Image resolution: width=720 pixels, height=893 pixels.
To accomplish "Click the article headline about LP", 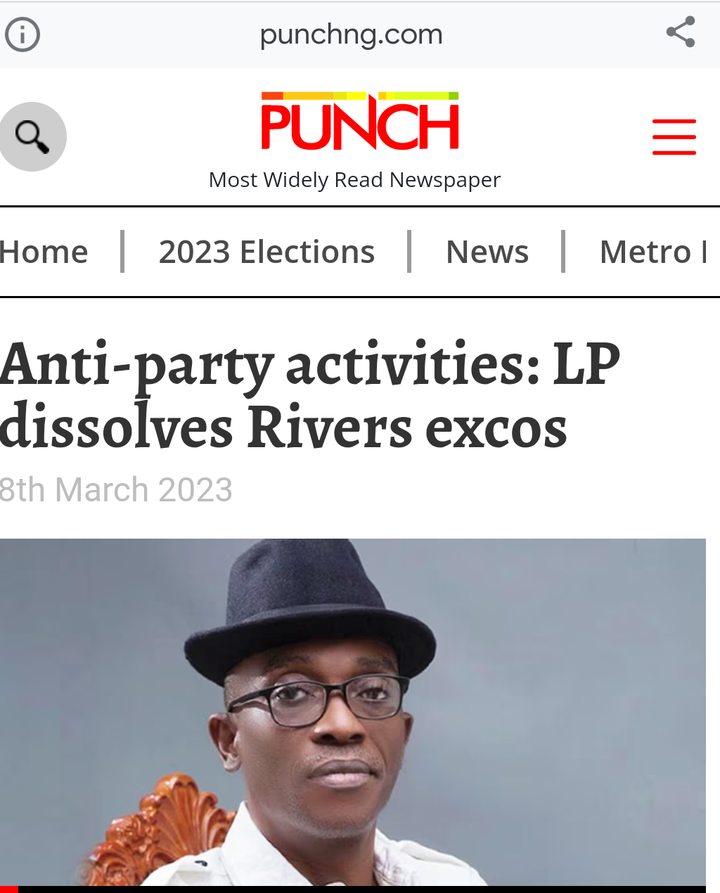I will coord(309,396).
